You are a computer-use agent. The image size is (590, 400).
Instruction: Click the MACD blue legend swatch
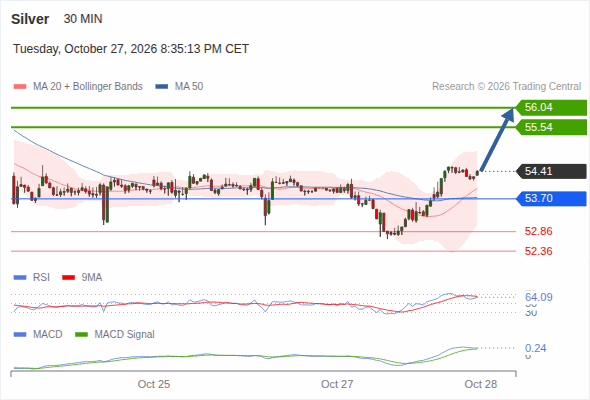(x=20, y=335)
